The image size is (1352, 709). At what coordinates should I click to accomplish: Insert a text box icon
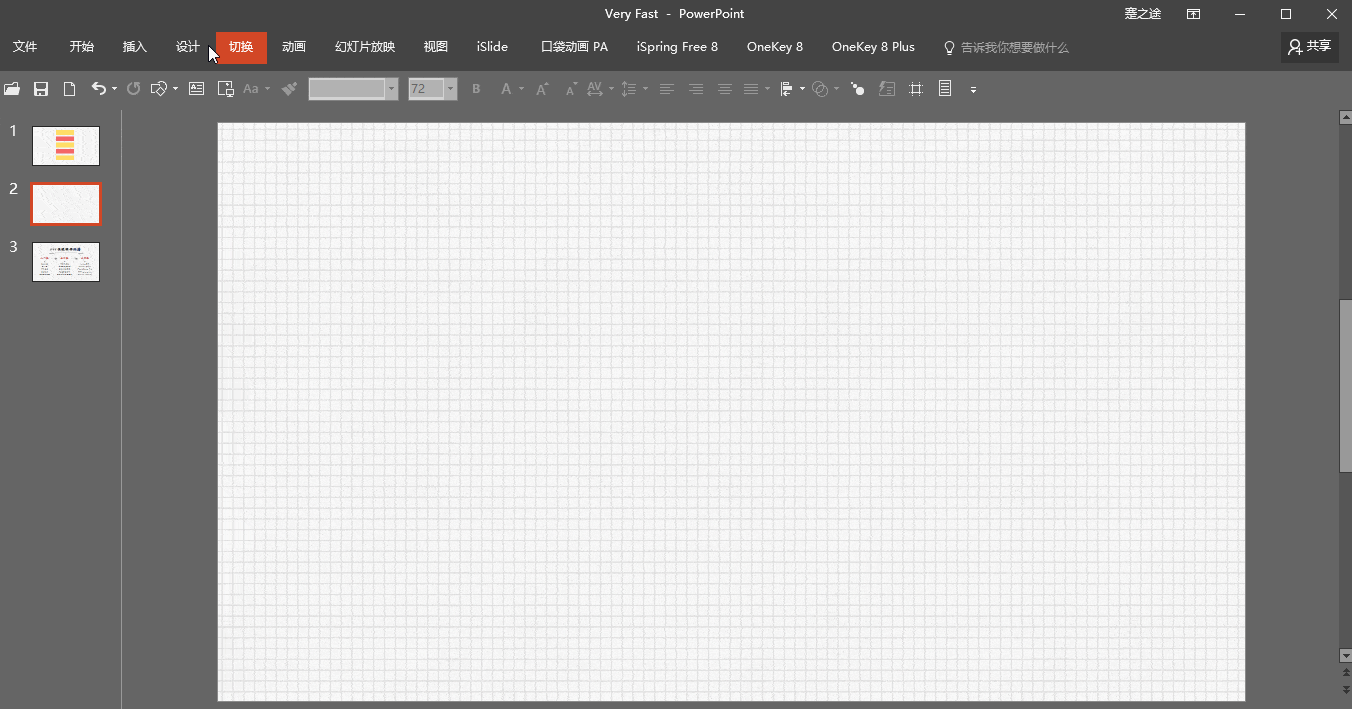(x=197, y=89)
